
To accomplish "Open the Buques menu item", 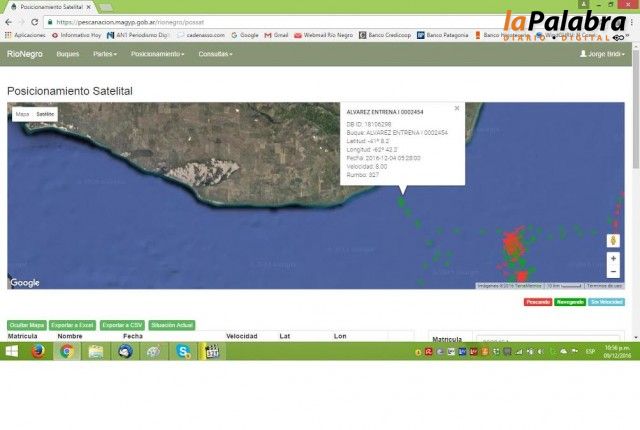I will point(68,53).
